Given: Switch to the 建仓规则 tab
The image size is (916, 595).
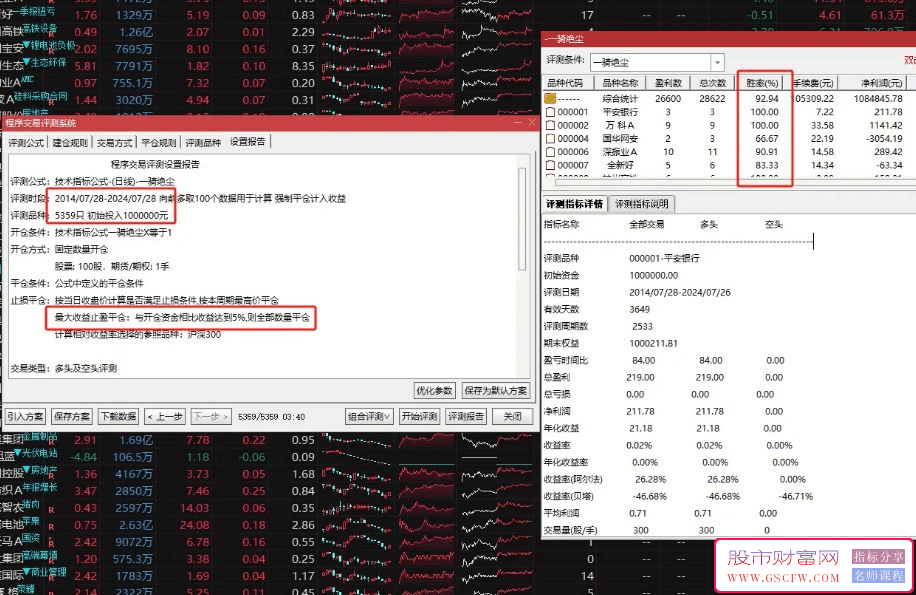Looking at the screenshot, I should point(70,142).
